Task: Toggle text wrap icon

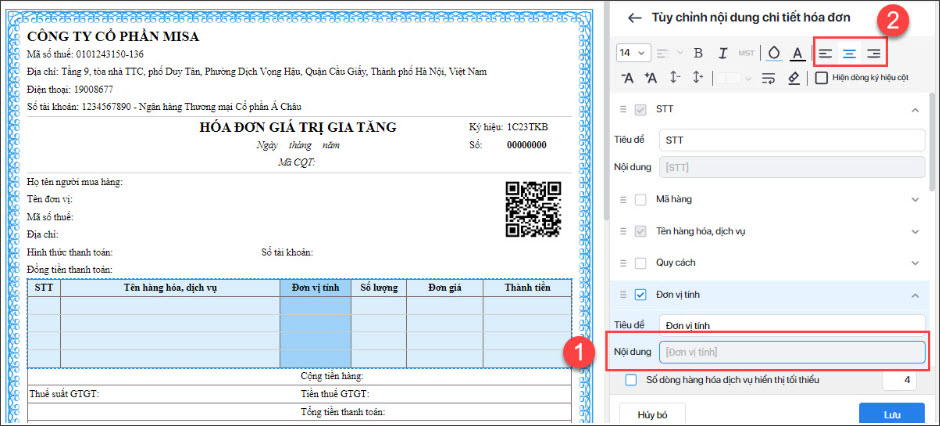Action: click(x=769, y=78)
